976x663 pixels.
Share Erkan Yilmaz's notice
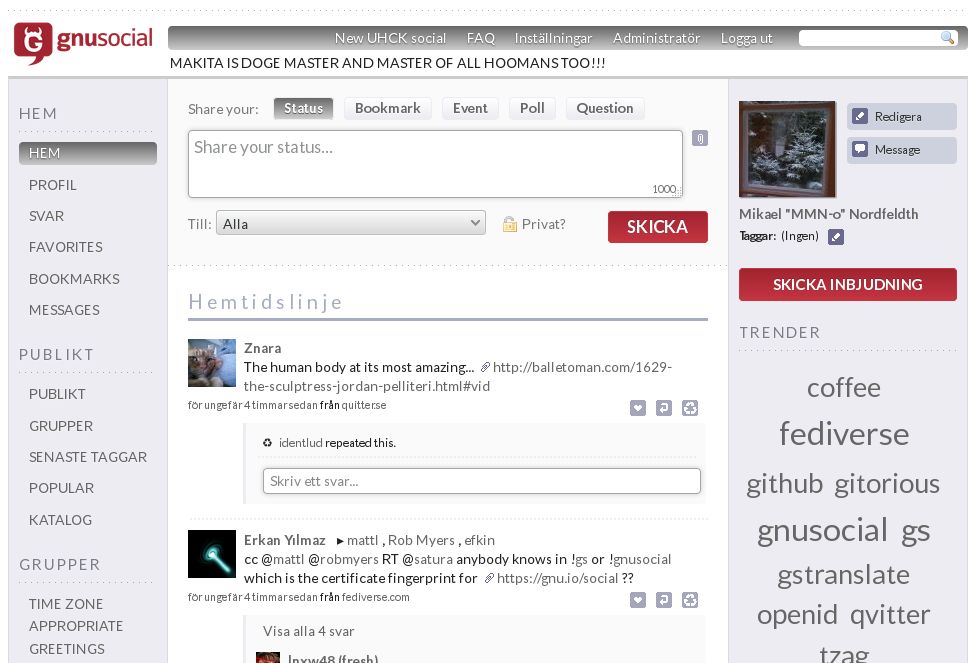tap(690, 600)
